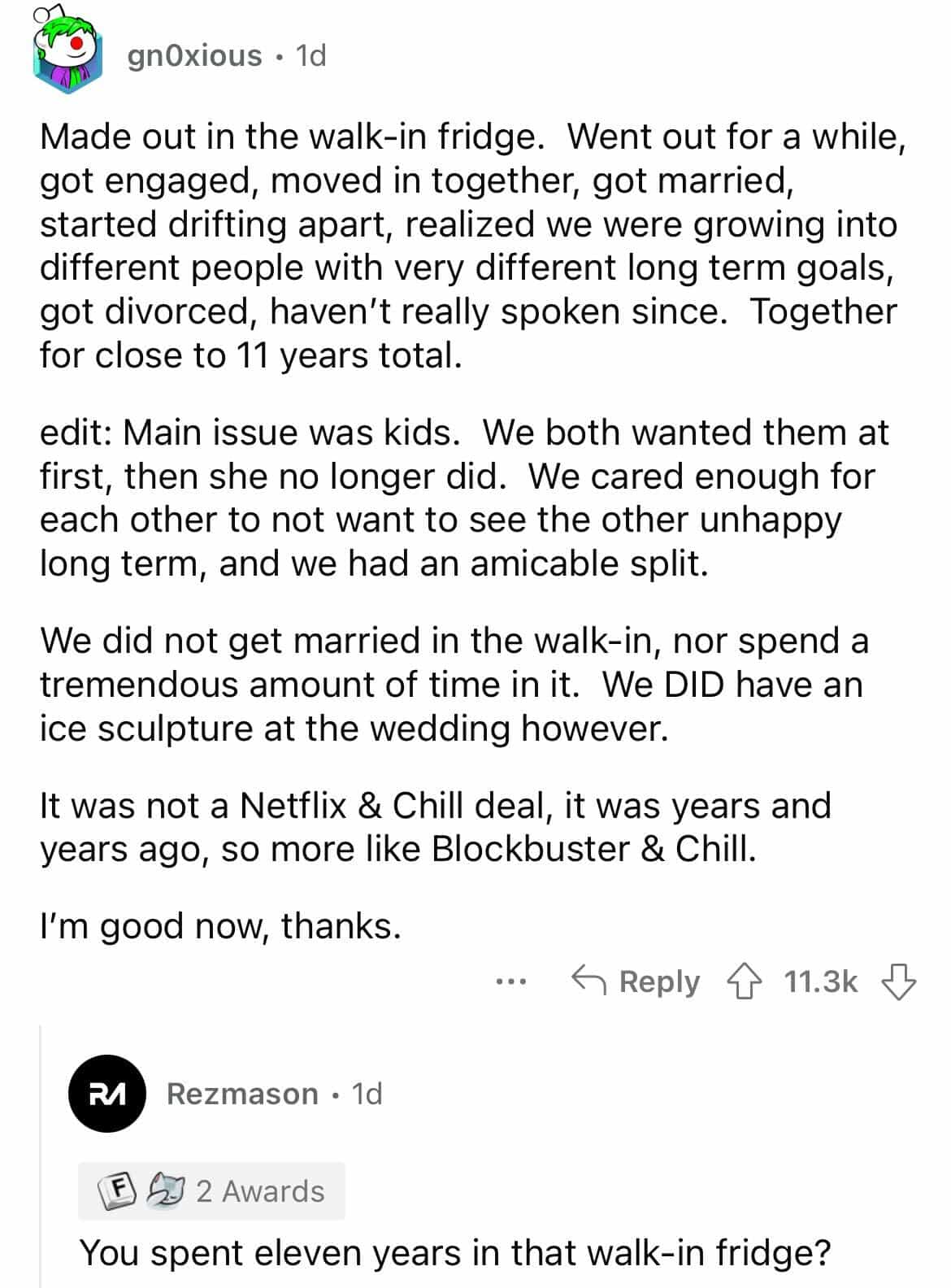Click the 'Blockbuster & Chill' paragraph
Image resolution: width=951 pixels, height=1288 pixels.
pyautogui.click(x=435, y=827)
